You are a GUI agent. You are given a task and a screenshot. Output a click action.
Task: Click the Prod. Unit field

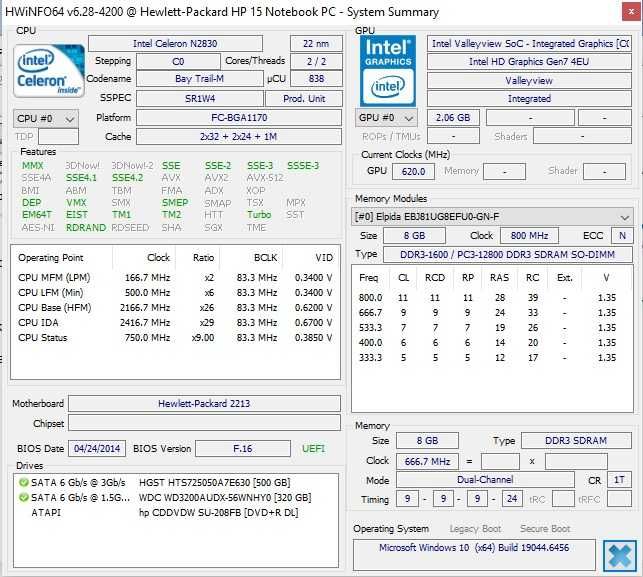(x=304, y=98)
